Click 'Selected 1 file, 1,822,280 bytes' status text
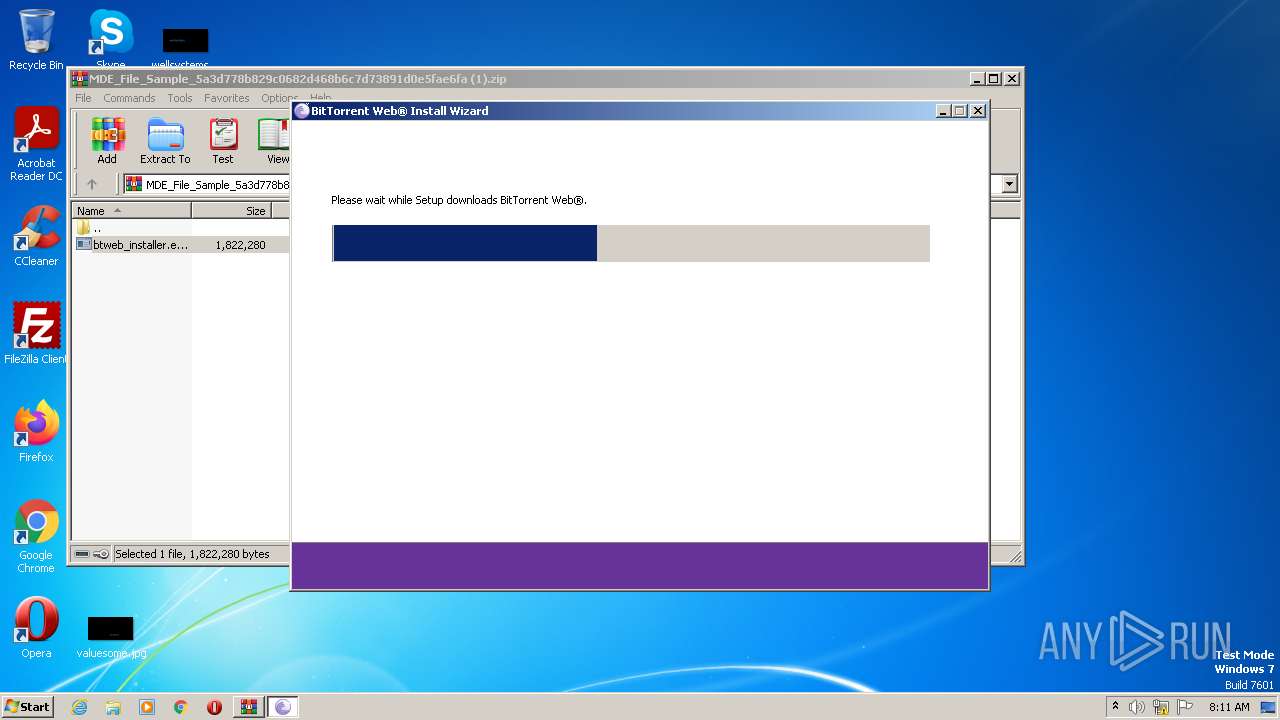The image size is (1280, 720). 192,554
